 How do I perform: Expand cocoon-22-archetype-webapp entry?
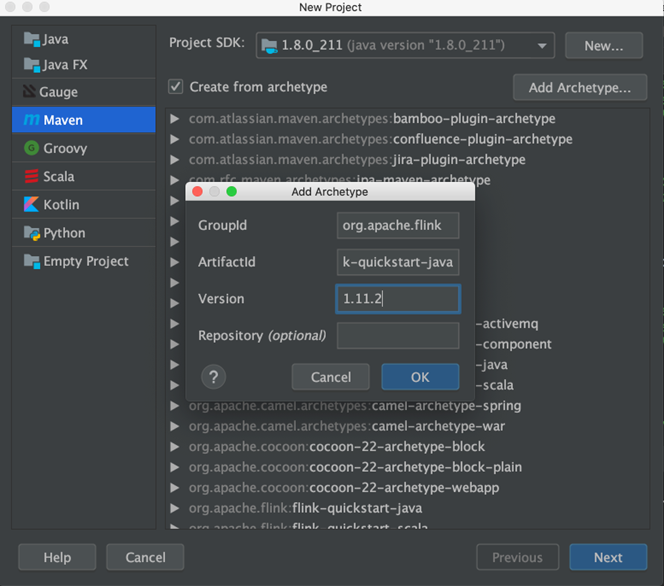click(x=174, y=488)
